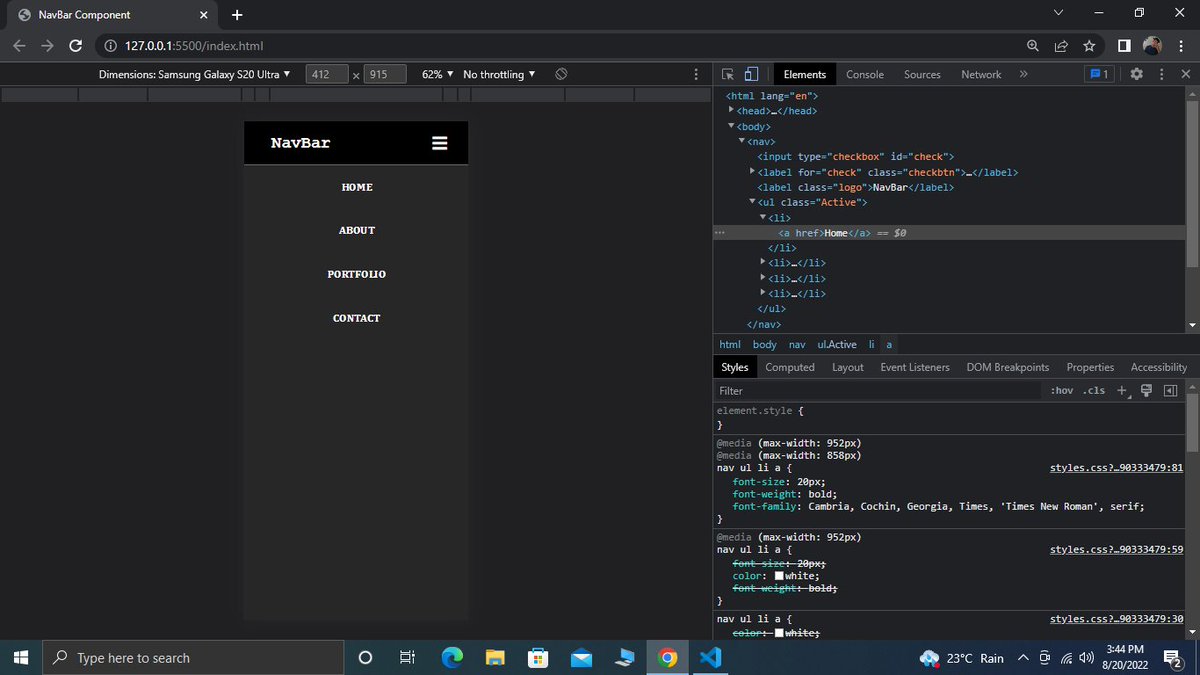Bookmark this page with the star
Screen dimensions: 1200x675
pos(1089,45)
